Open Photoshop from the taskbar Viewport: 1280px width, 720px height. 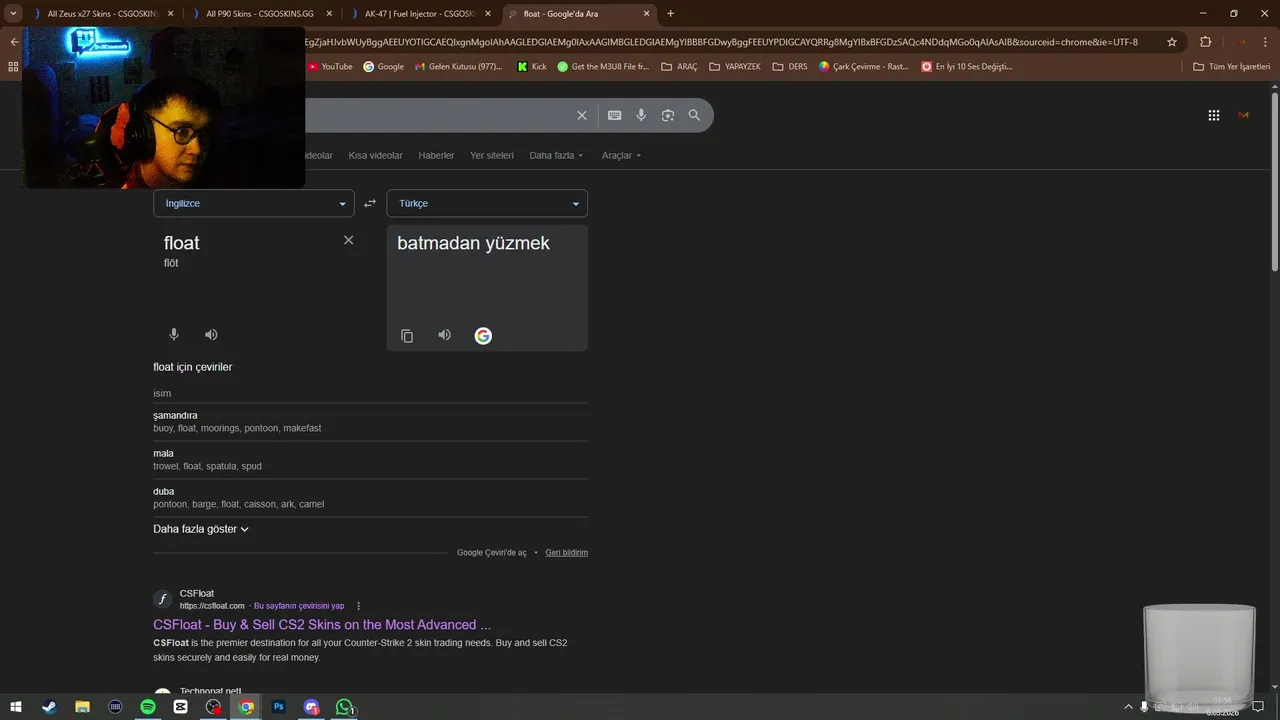279,707
